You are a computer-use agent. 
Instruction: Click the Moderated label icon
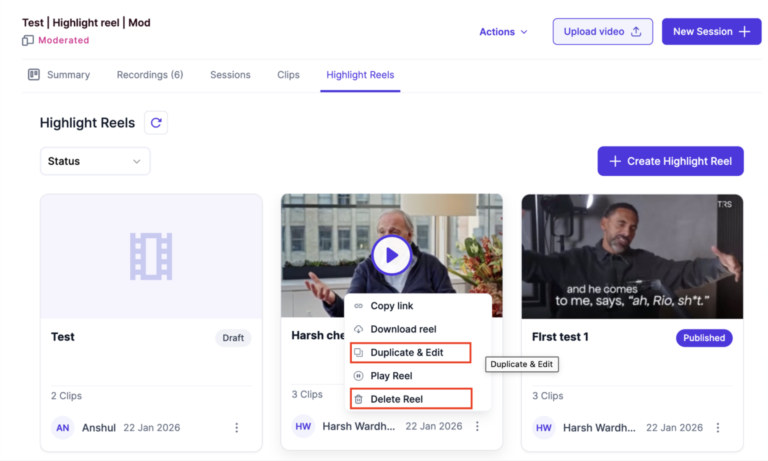coord(28,40)
